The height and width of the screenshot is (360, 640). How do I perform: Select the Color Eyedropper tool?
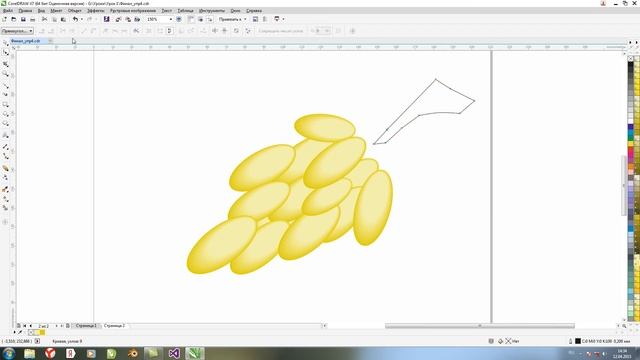tap(5, 189)
